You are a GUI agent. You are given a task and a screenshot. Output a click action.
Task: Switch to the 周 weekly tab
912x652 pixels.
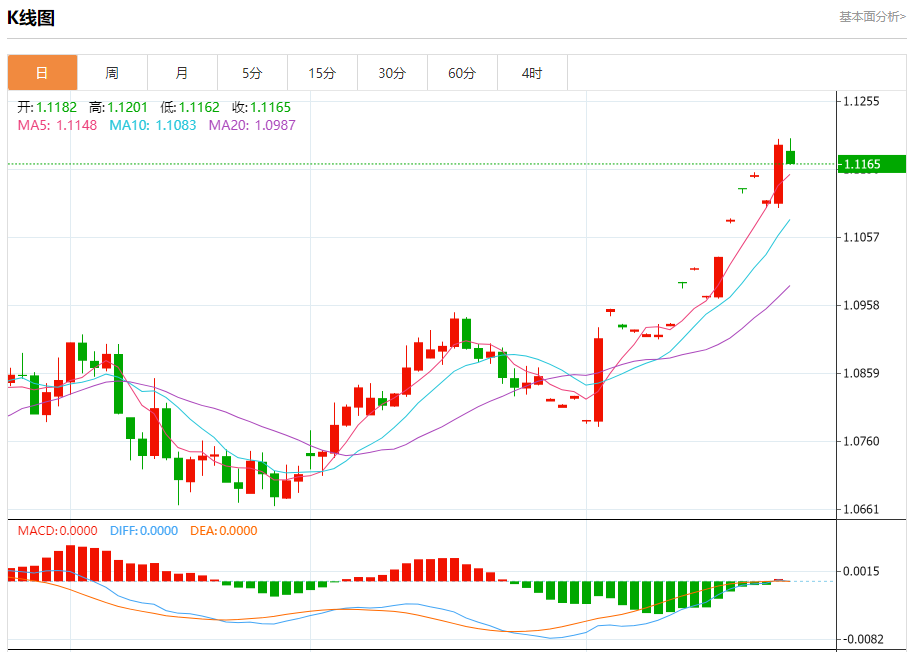tap(112, 73)
